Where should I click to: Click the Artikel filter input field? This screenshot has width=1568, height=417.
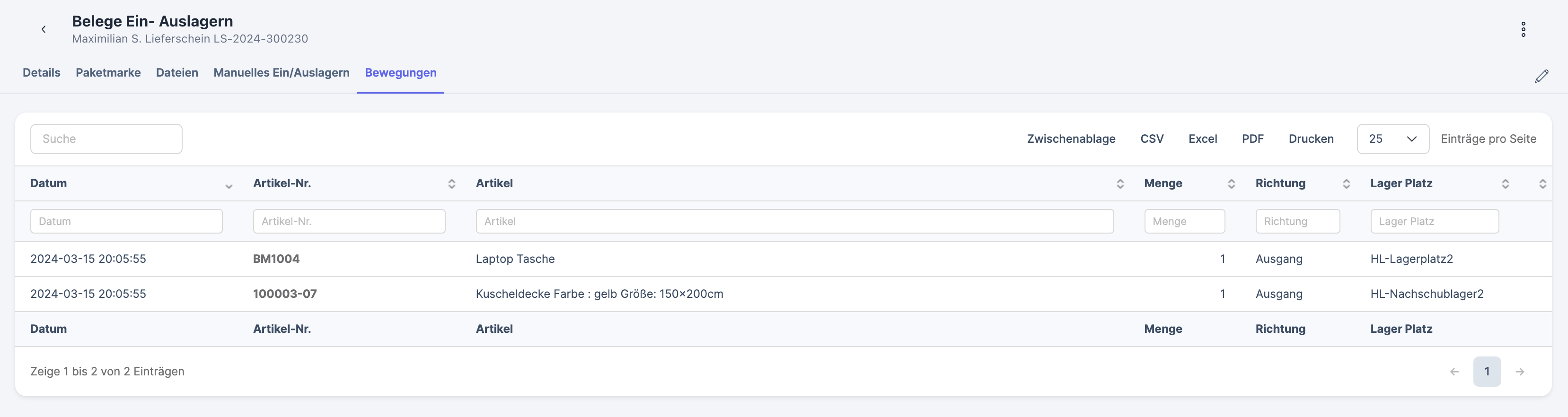click(x=794, y=221)
